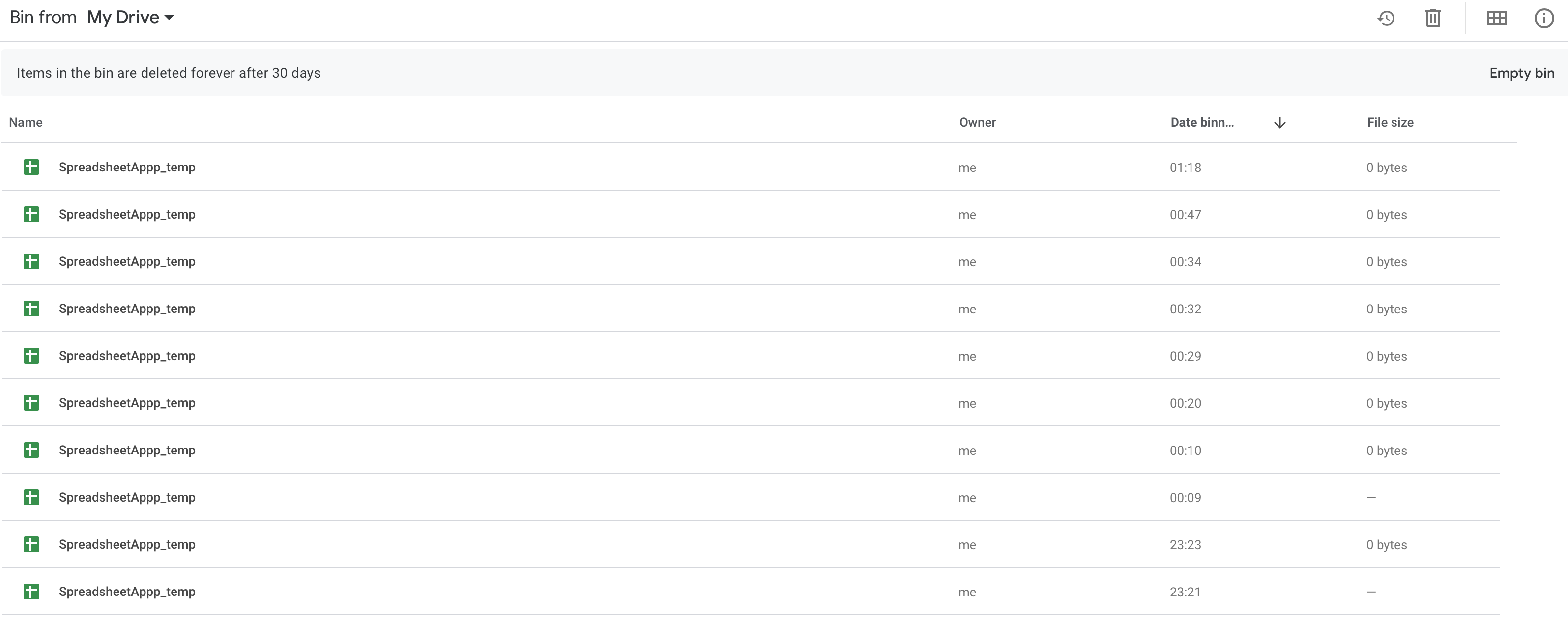Click the restore from bin icon
The height and width of the screenshot is (621, 1568).
click(x=1386, y=18)
